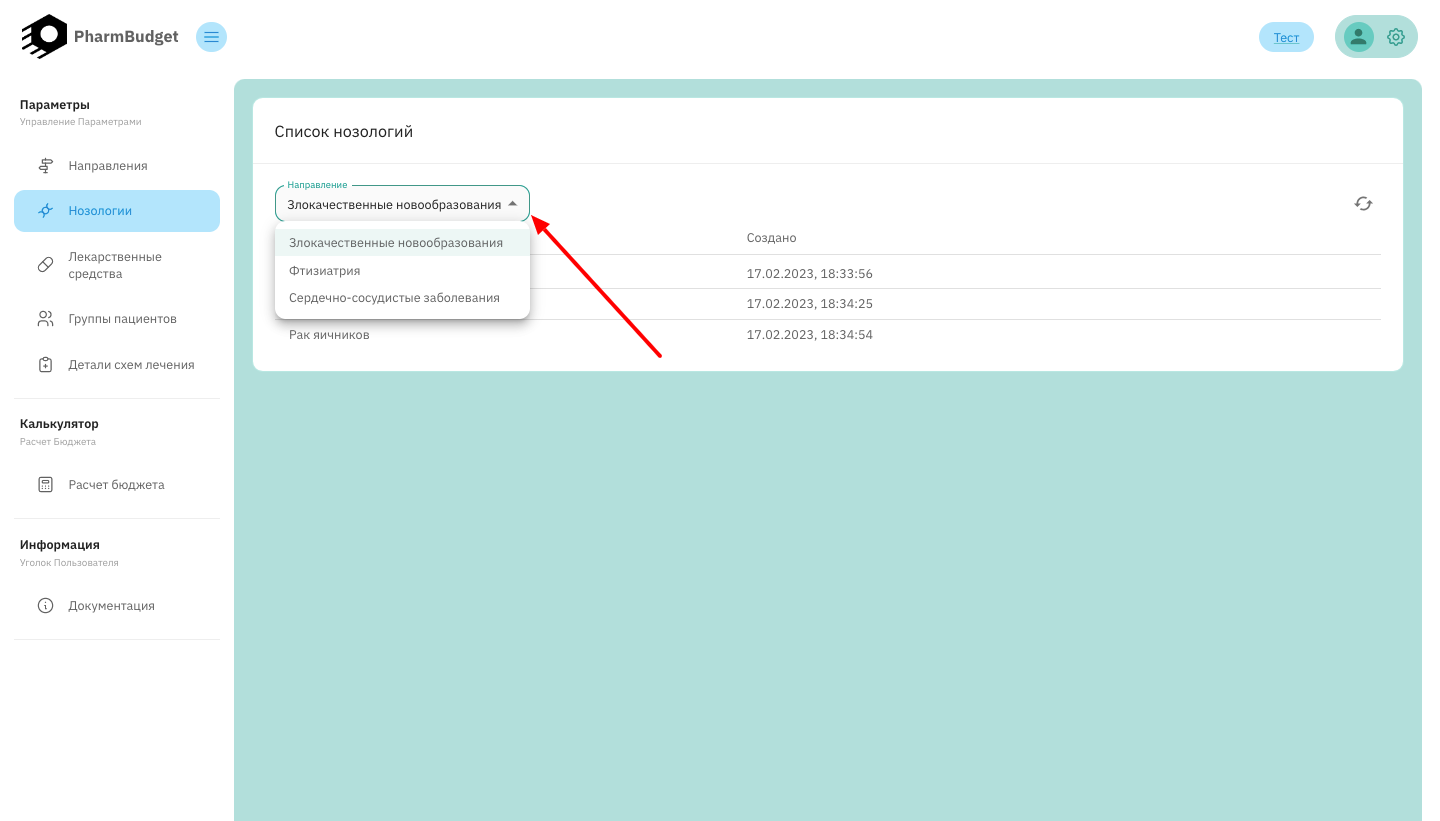Click the people icon beside Группы пациентов
The width and height of the screenshot is (1440, 821).
tap(45, 319)
